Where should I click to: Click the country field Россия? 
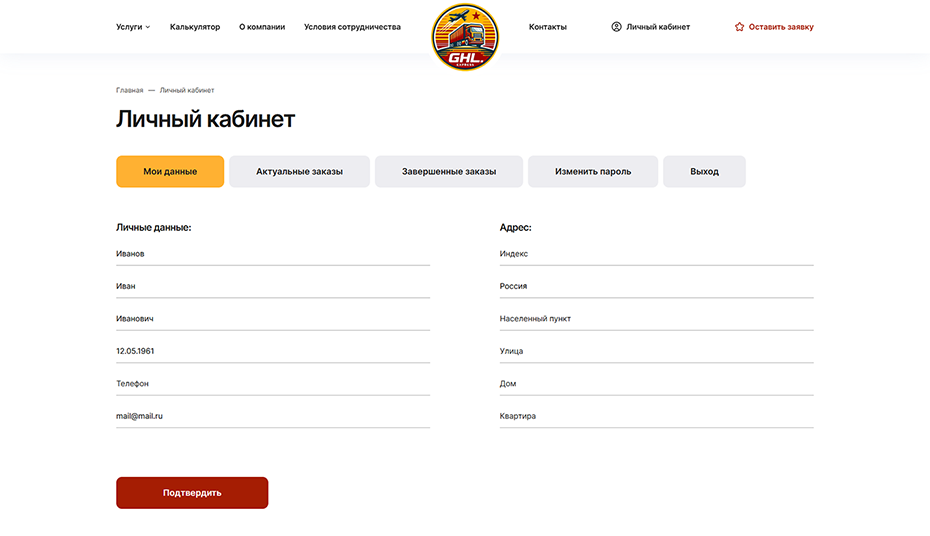(657, 286)
